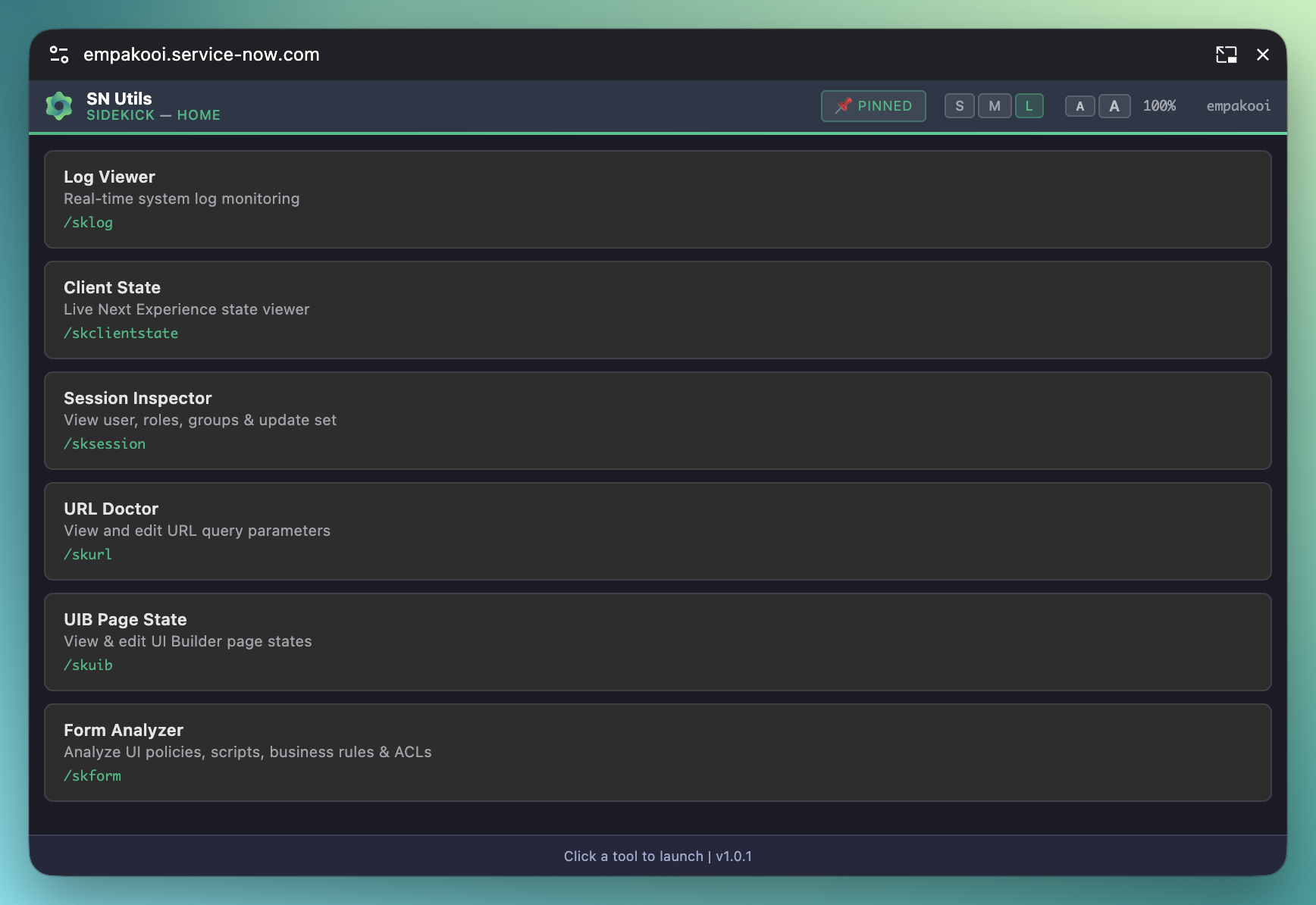Click the red pin icon
Screen dimensions: 1316x905
[x=843, y=105]
